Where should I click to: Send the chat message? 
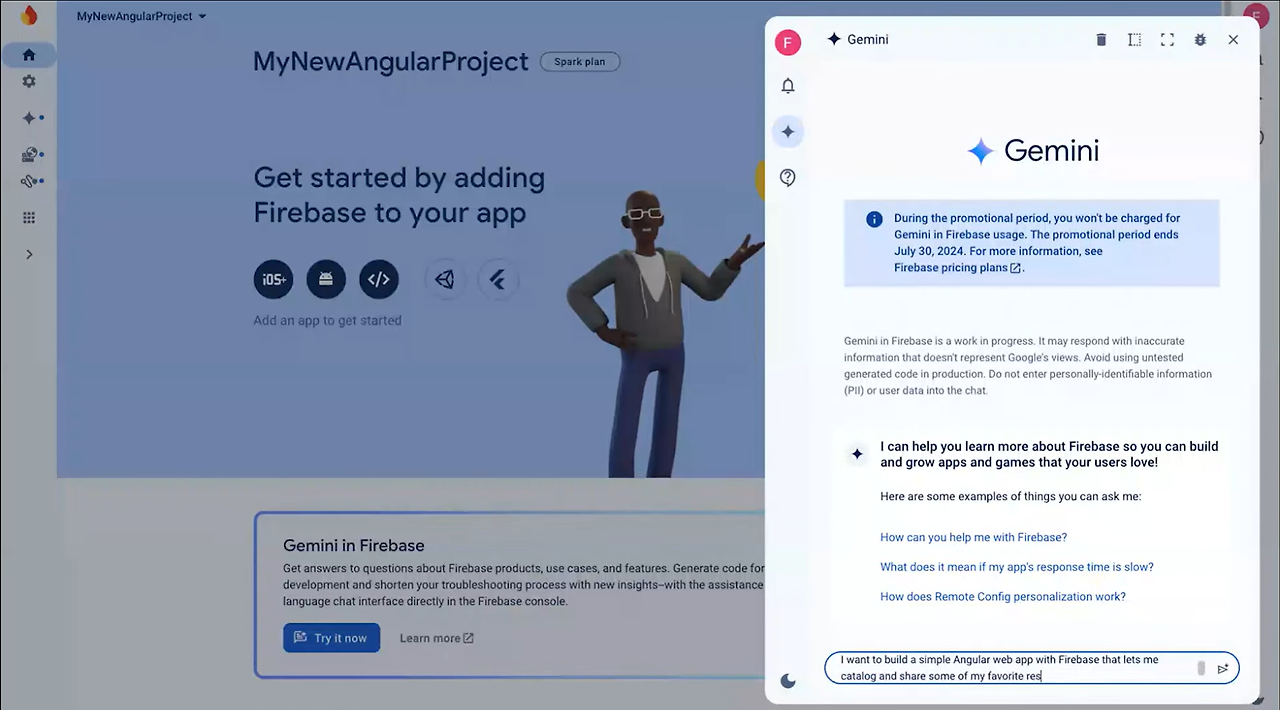click(x=1222, y=669)
